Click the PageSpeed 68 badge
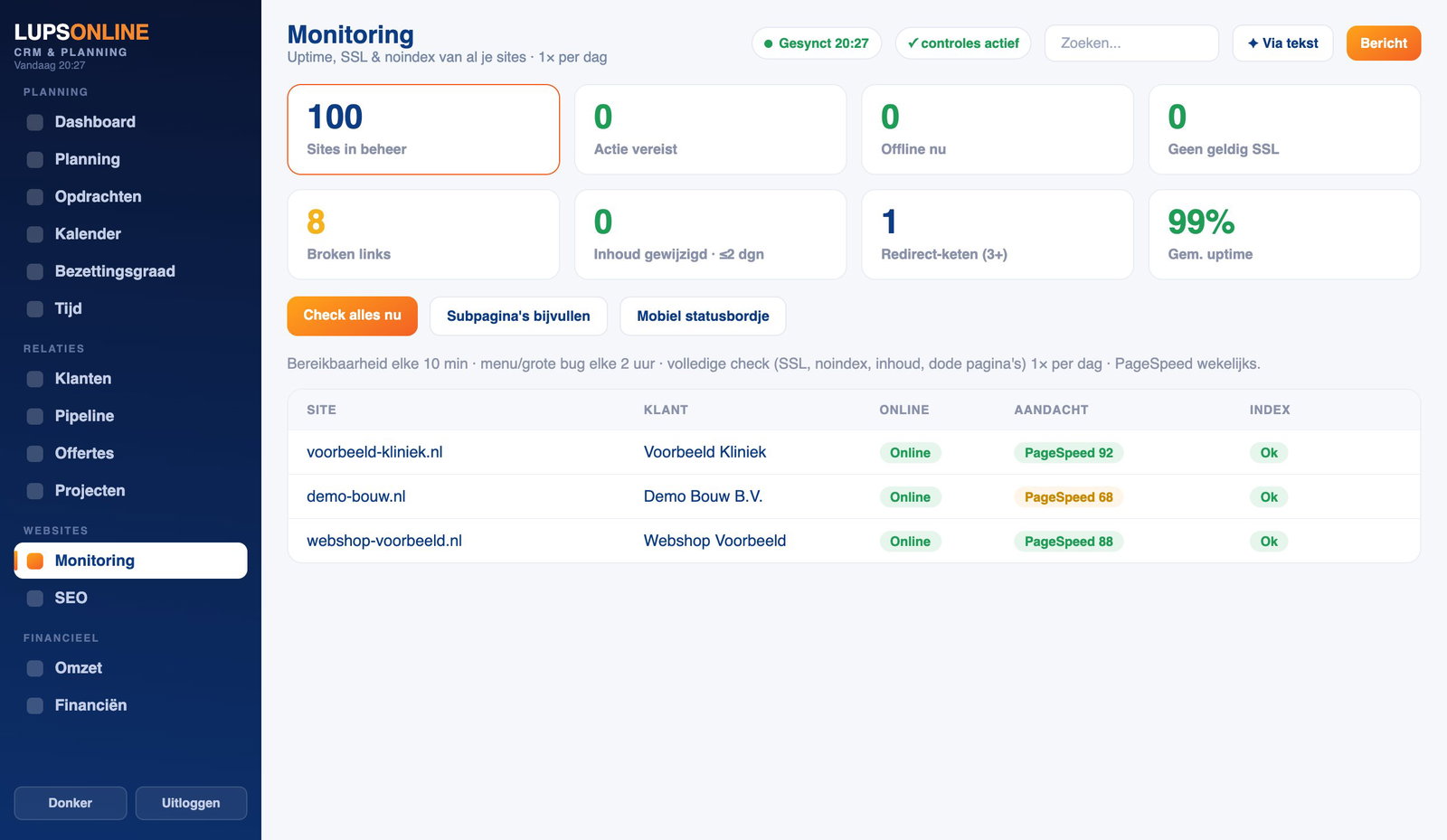Screen dimensions: 1447x840 point(1068,497)
